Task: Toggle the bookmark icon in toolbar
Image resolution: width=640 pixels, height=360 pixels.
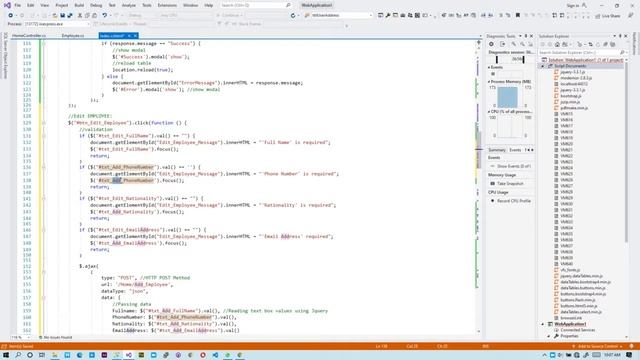Action: coord(518,16)
